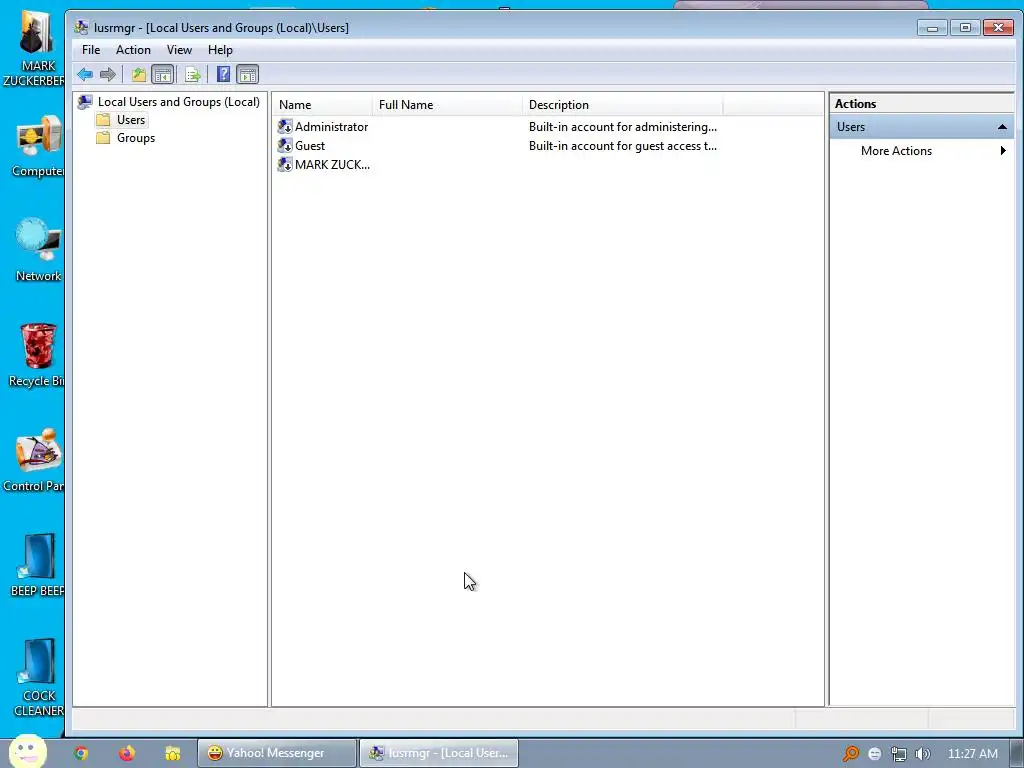The width and height of the screenshot is (1024, 768).
Task: Click the lusrmgr taskbar button
Action: pos(439,753)
